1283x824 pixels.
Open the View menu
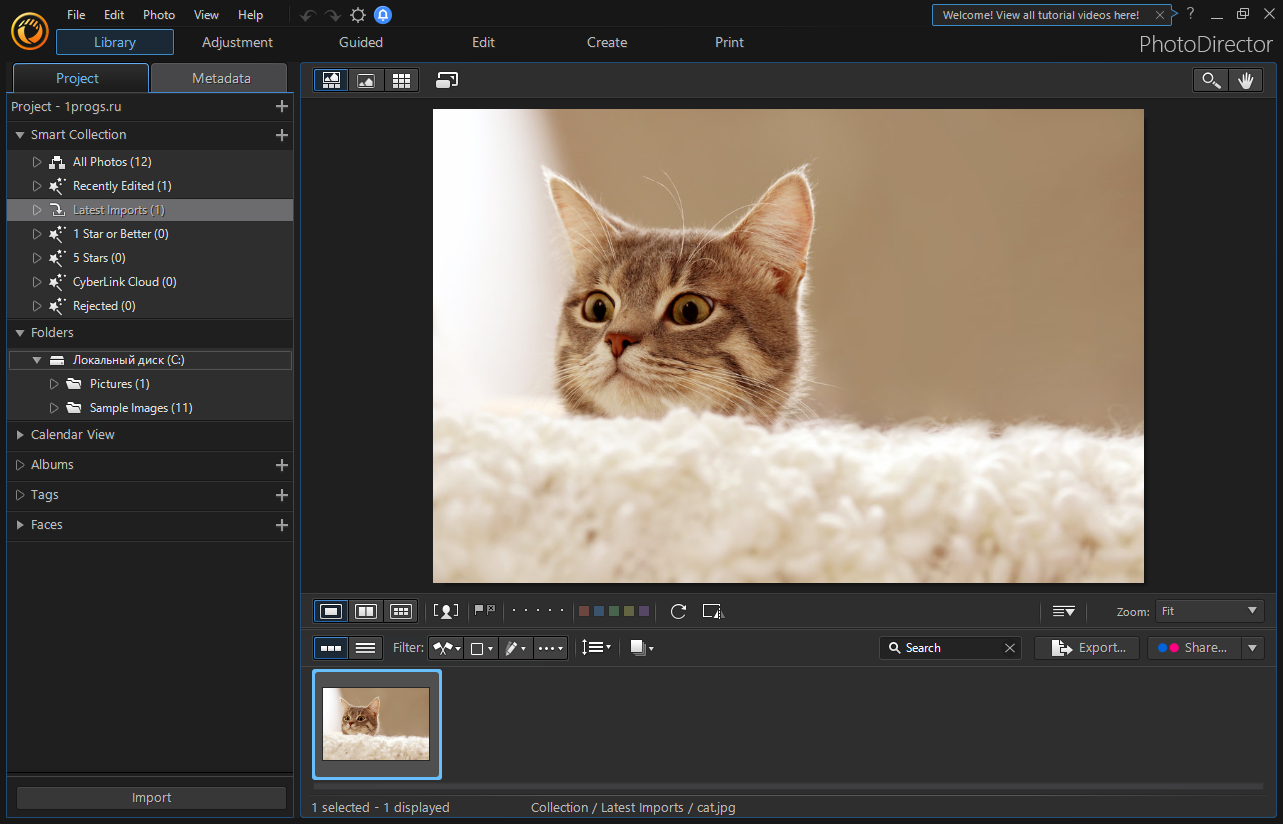(x=206, y=15)
